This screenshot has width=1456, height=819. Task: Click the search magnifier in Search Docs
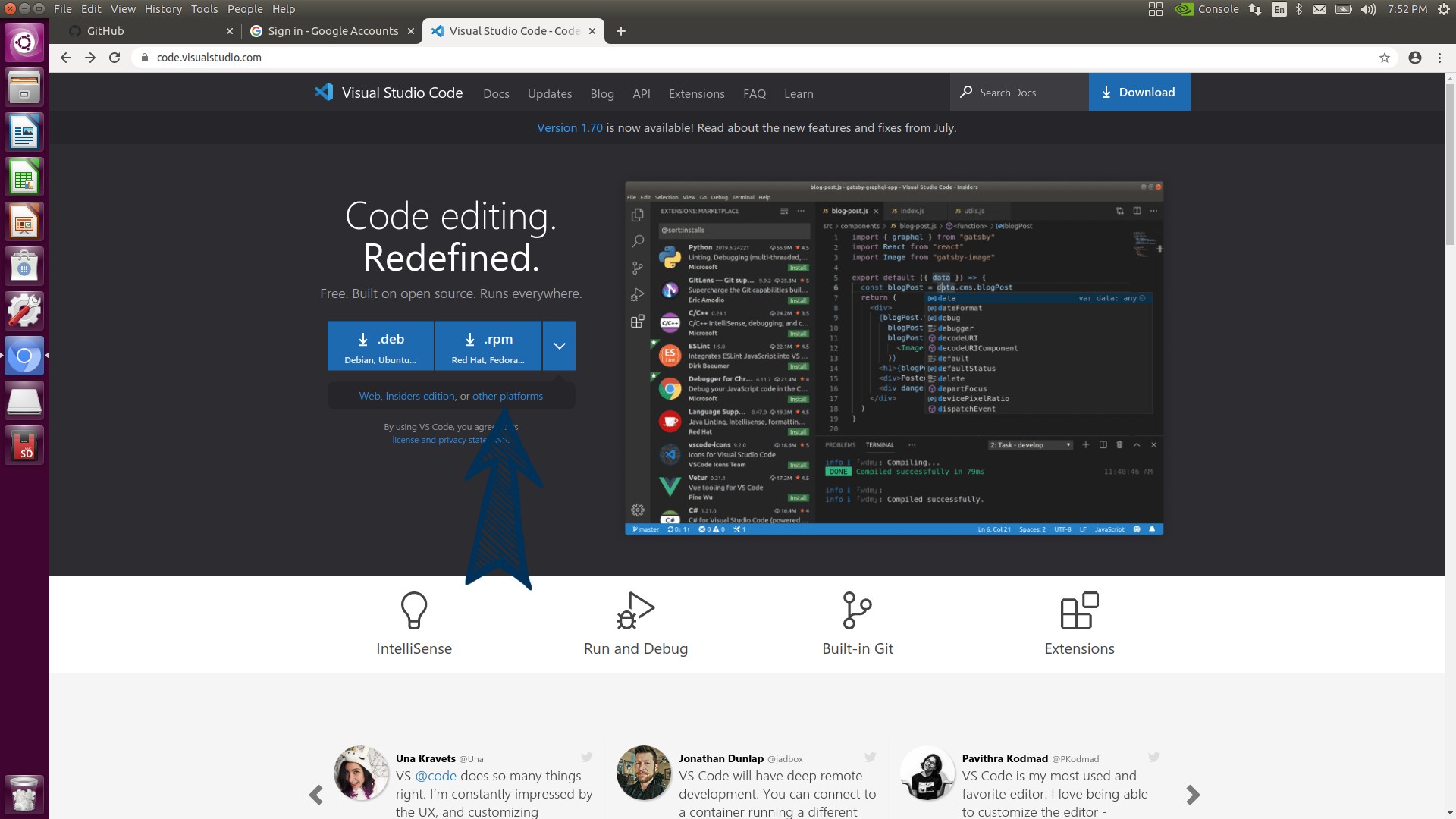click(966, 92)
